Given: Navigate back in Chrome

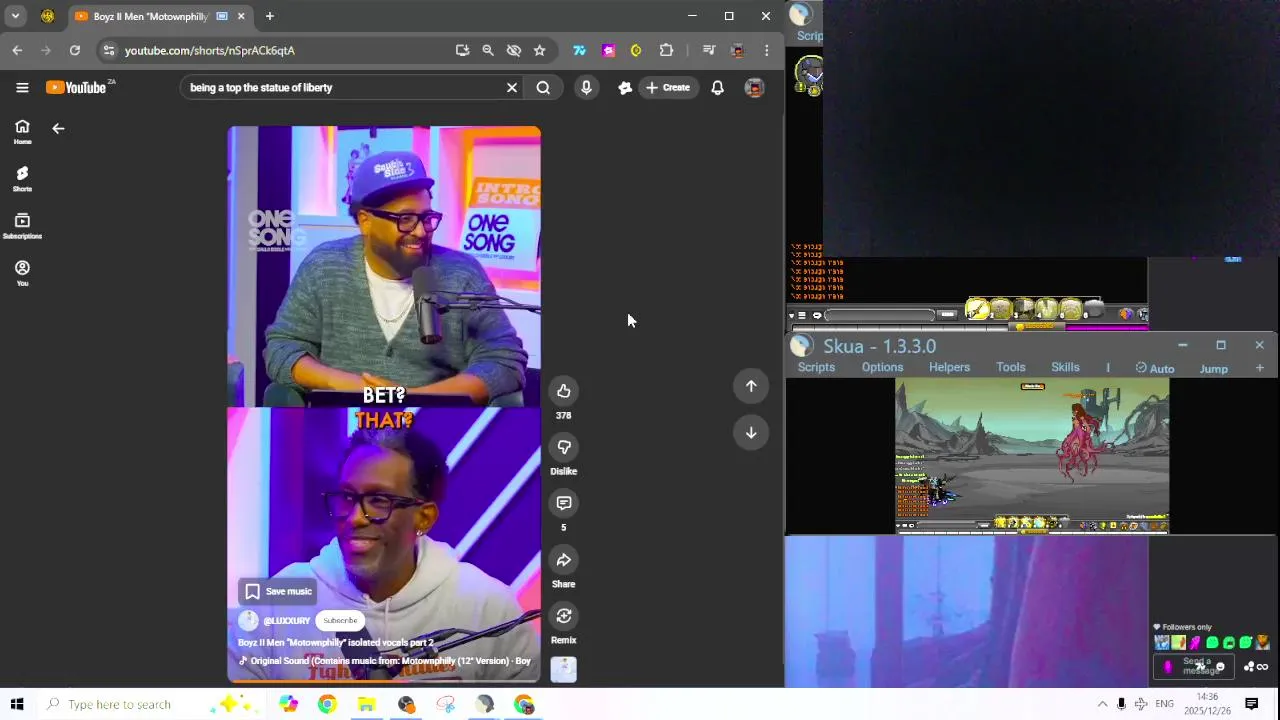Looking at the screenshot, I should (x=17, y=50).
